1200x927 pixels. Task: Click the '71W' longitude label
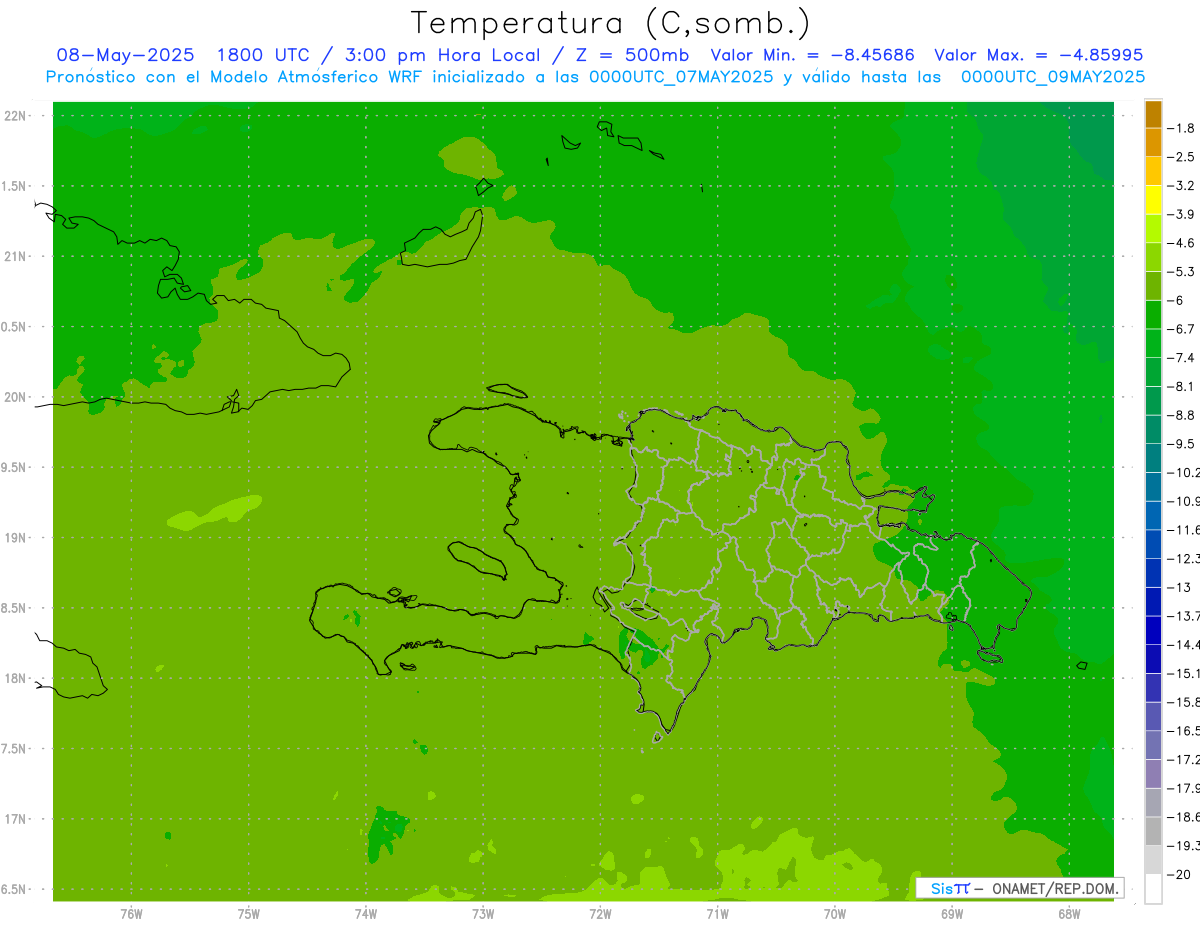point(717,914)
